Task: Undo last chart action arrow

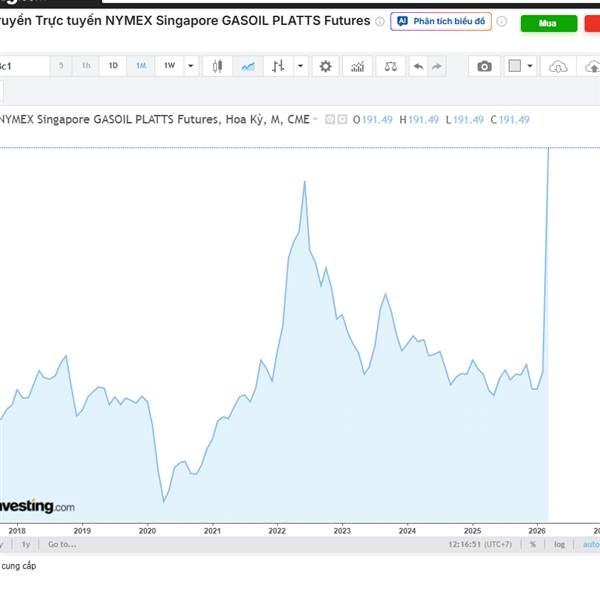Action: [x=419, y=66]
